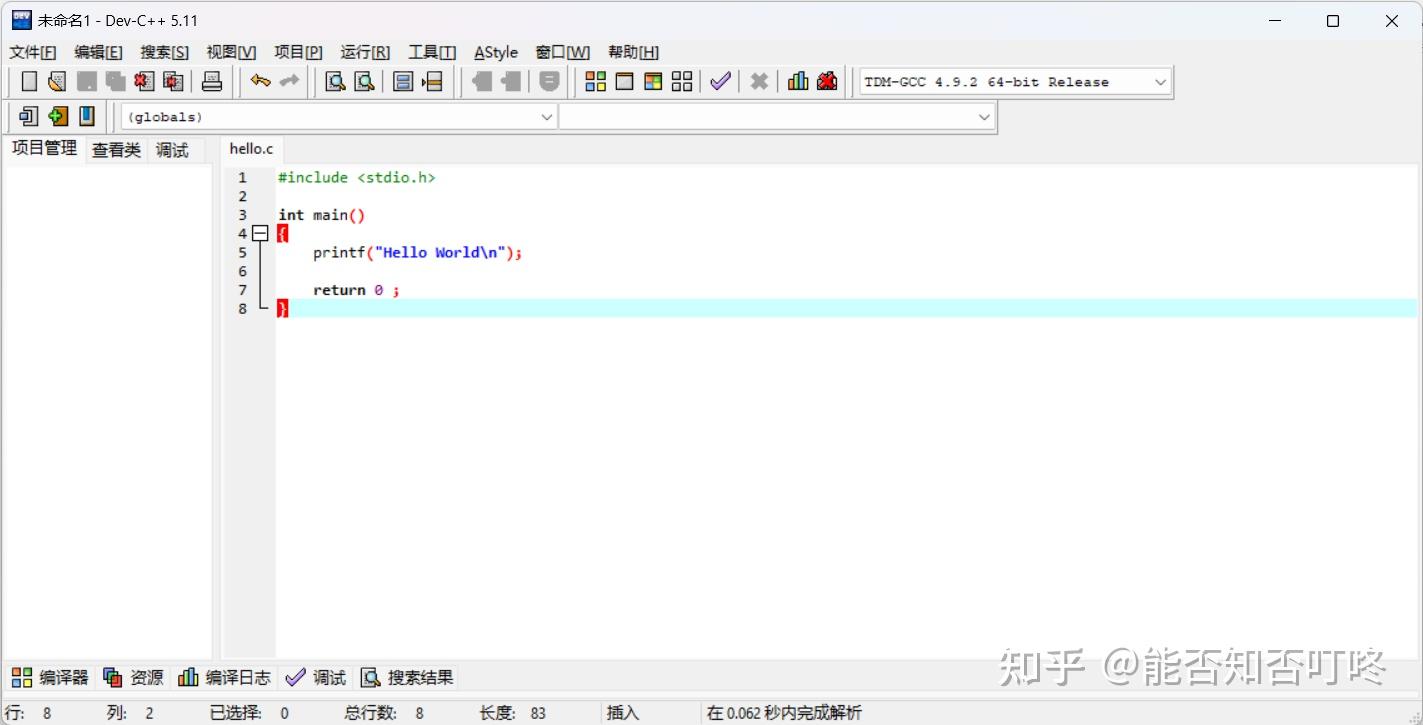Screen dimensions: 1423x725
Task: Open the TDM-GCC compiler dropdown
Action: pyautogui.click(x=1159, y=81)
